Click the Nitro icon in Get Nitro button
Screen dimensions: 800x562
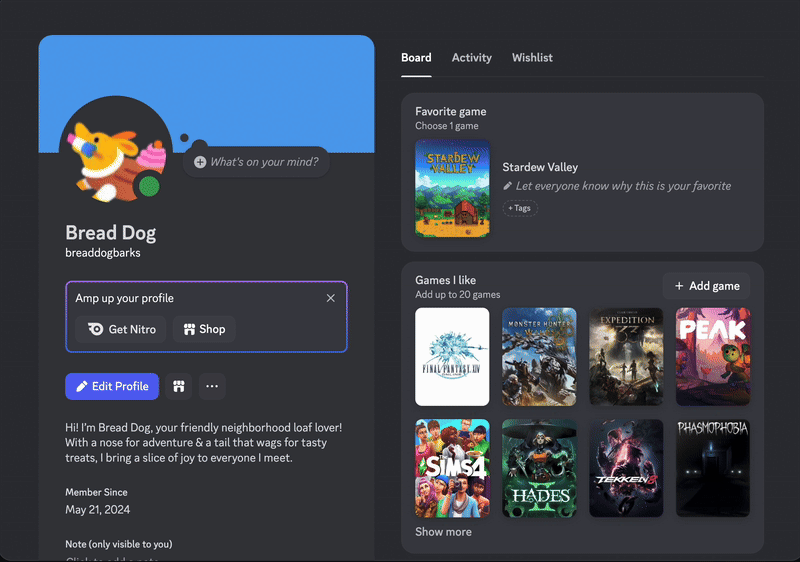point(95,329)
